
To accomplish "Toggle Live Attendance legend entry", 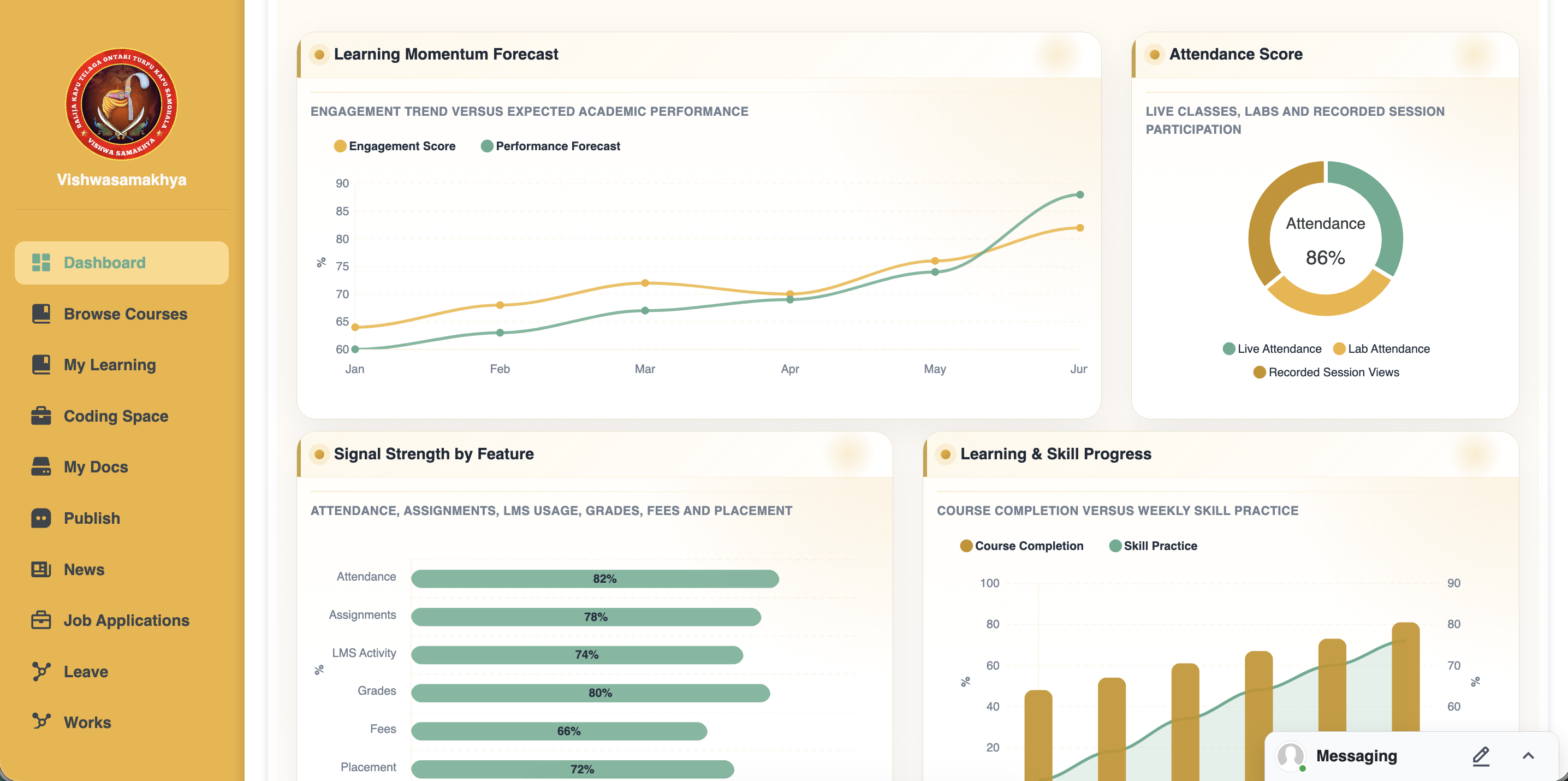I will pos(1272,349).
